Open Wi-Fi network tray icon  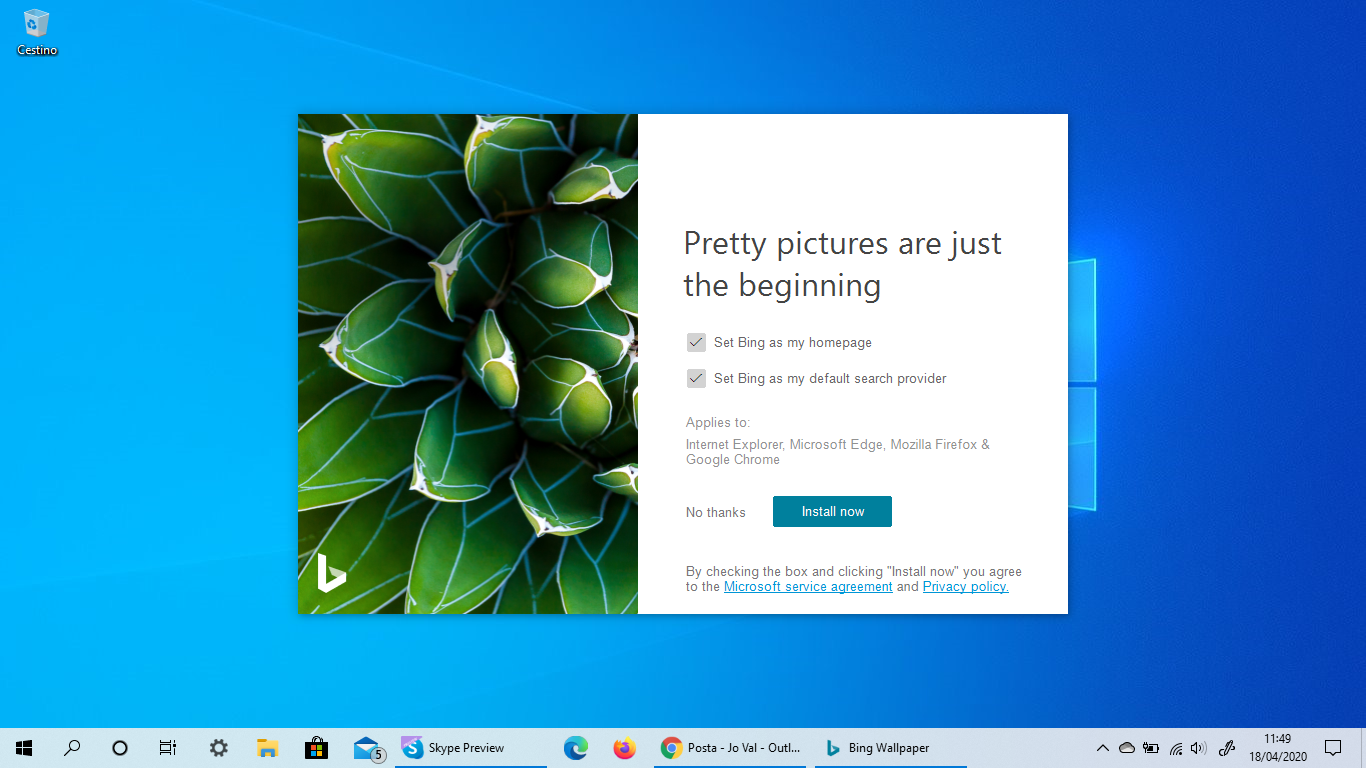tap(1176, 748)
